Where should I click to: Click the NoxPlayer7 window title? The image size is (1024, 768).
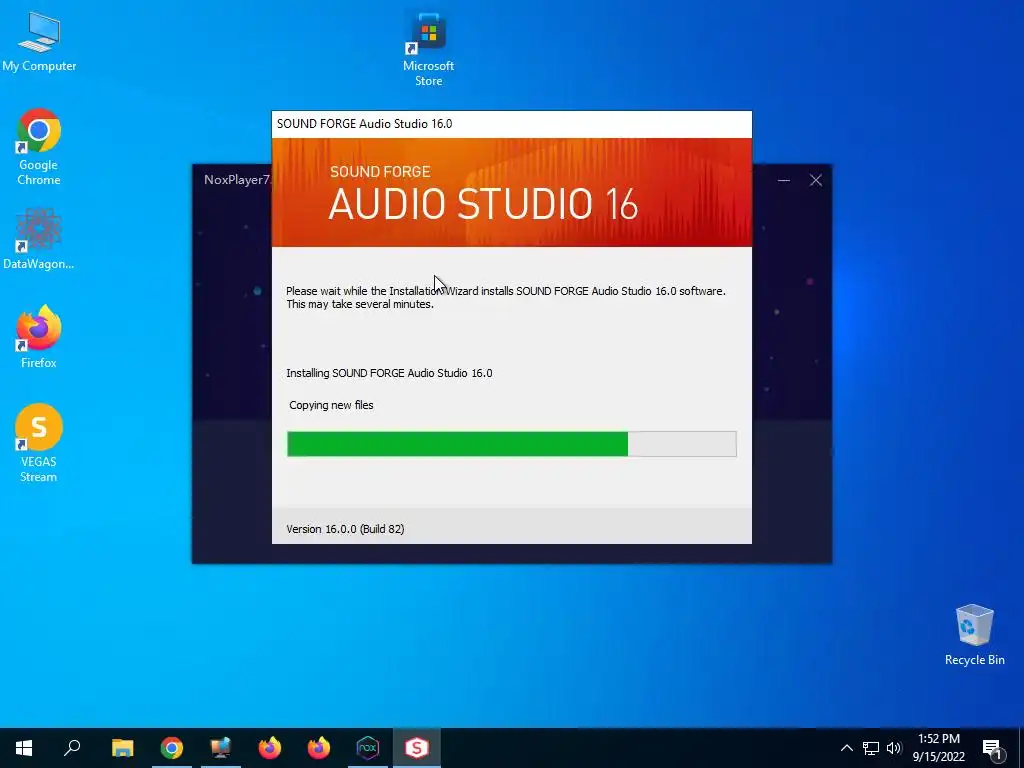(237, 180)
